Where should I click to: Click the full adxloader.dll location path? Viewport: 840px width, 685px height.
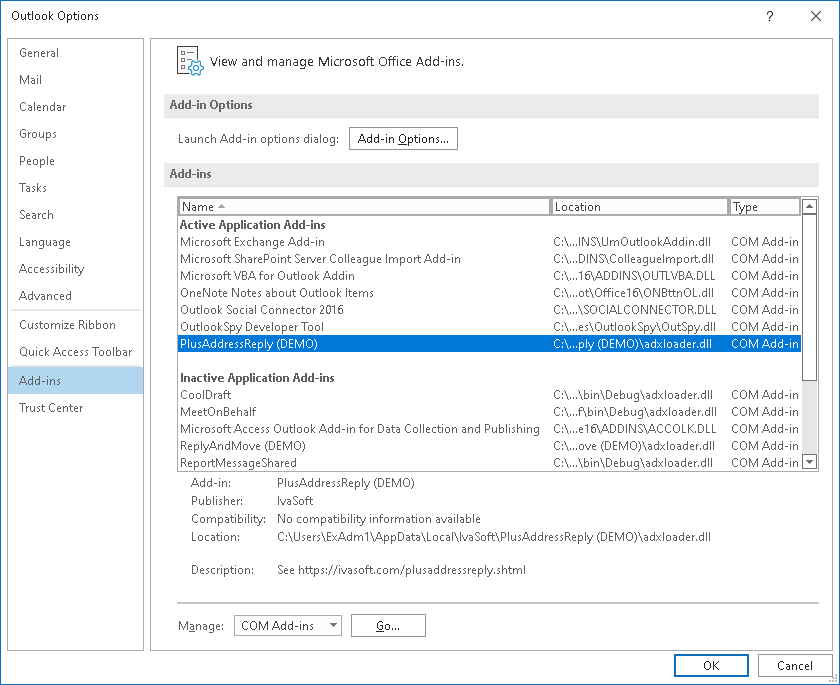493,537
